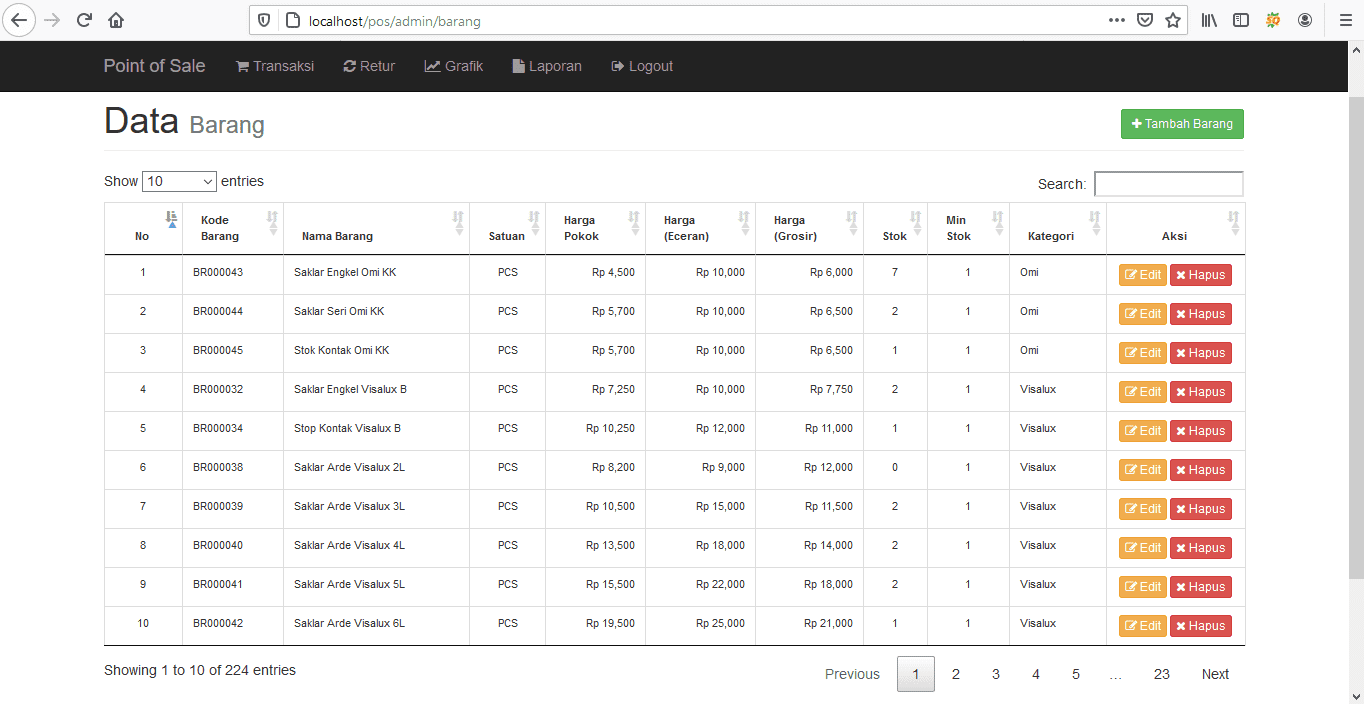The image size is (1364, 704).
Task: Reload the page with refresh icon
Action: (x=84, y=20)
